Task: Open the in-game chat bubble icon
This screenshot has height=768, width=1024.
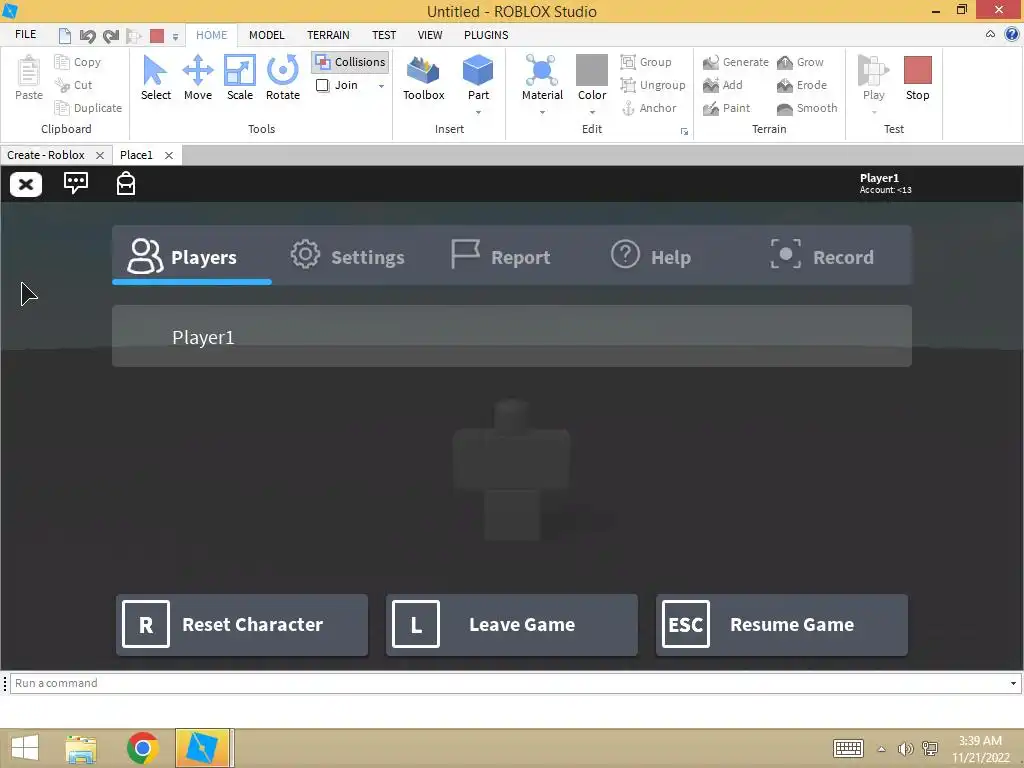Action: 76,183
